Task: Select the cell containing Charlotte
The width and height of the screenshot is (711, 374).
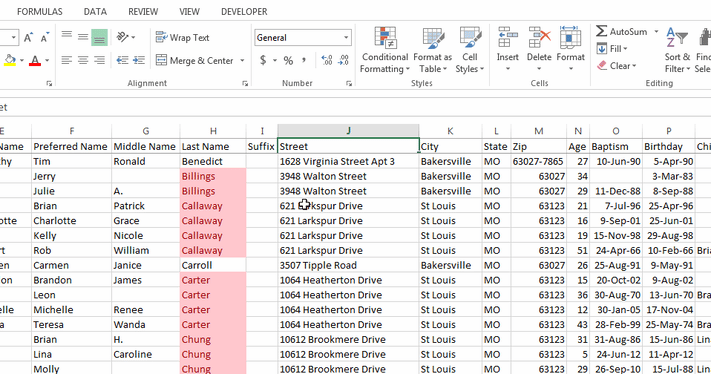Action: tap(72, 221)
